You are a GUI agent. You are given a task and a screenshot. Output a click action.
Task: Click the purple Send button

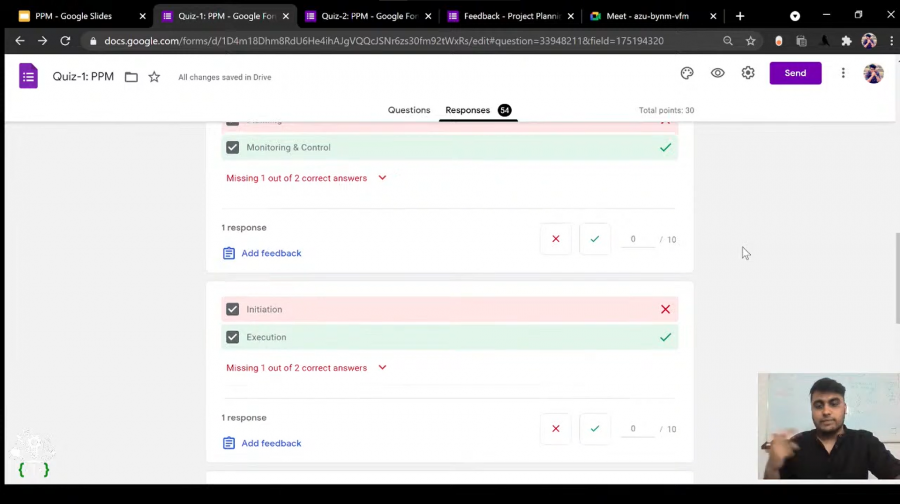(x=795, y=73)
